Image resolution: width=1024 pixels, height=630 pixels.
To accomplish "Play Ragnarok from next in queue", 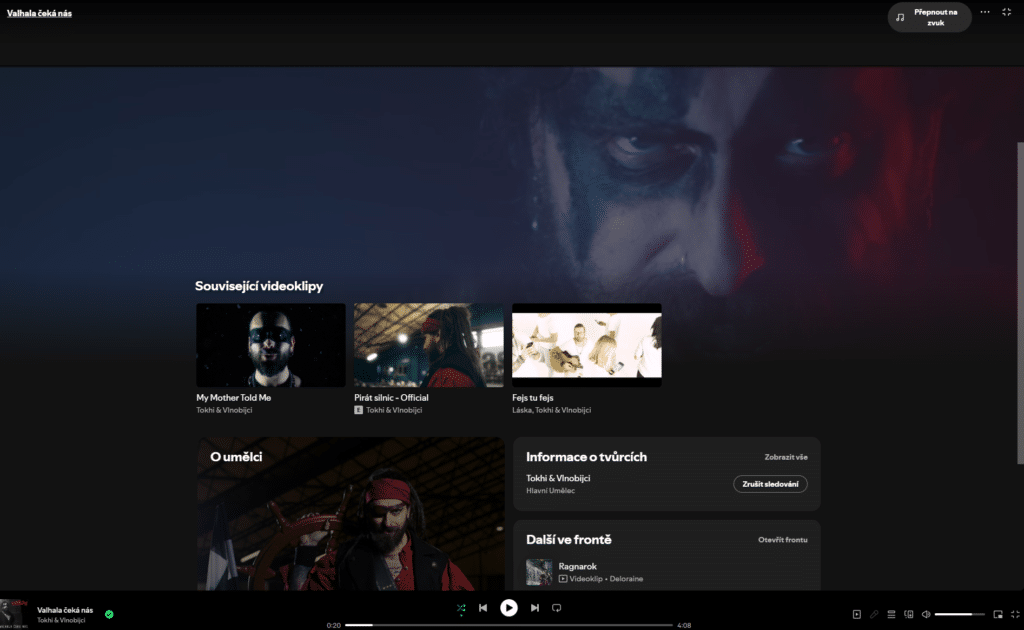I will pyautogui.click(x=577, y=566).
